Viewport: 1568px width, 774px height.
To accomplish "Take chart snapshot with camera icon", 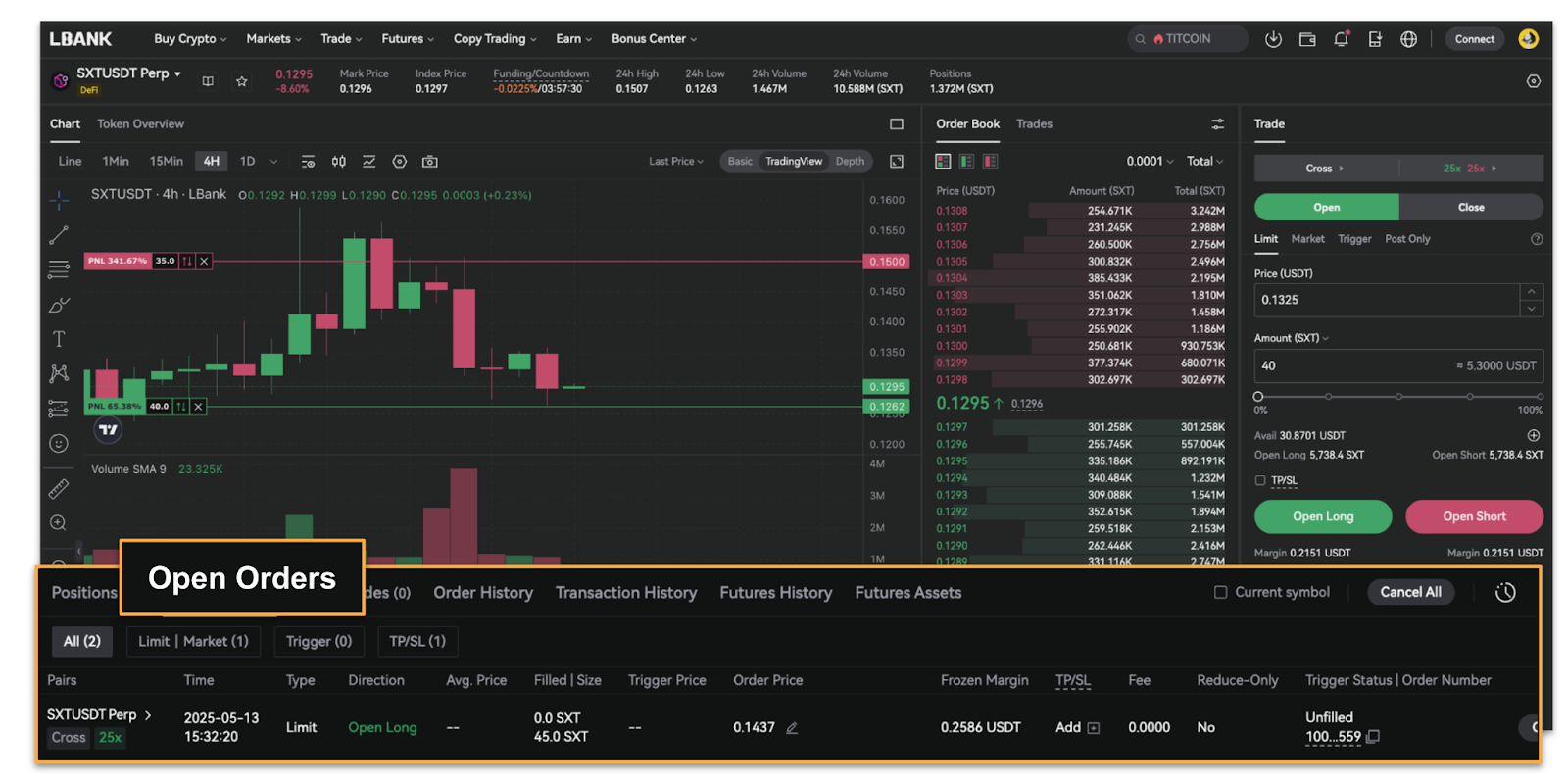I will click(x=429, y=162).
